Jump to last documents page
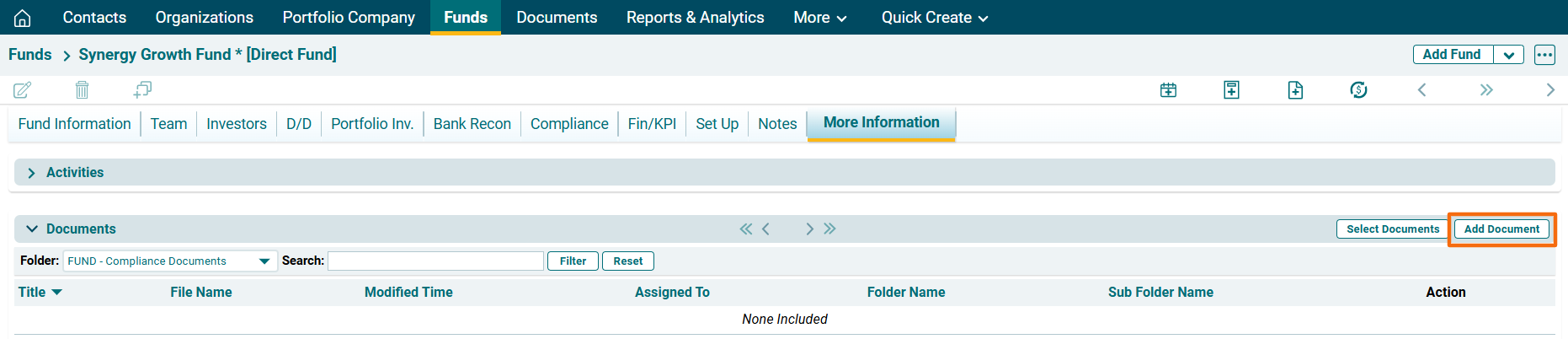1568x339 pixels. [x=830, y=229]
